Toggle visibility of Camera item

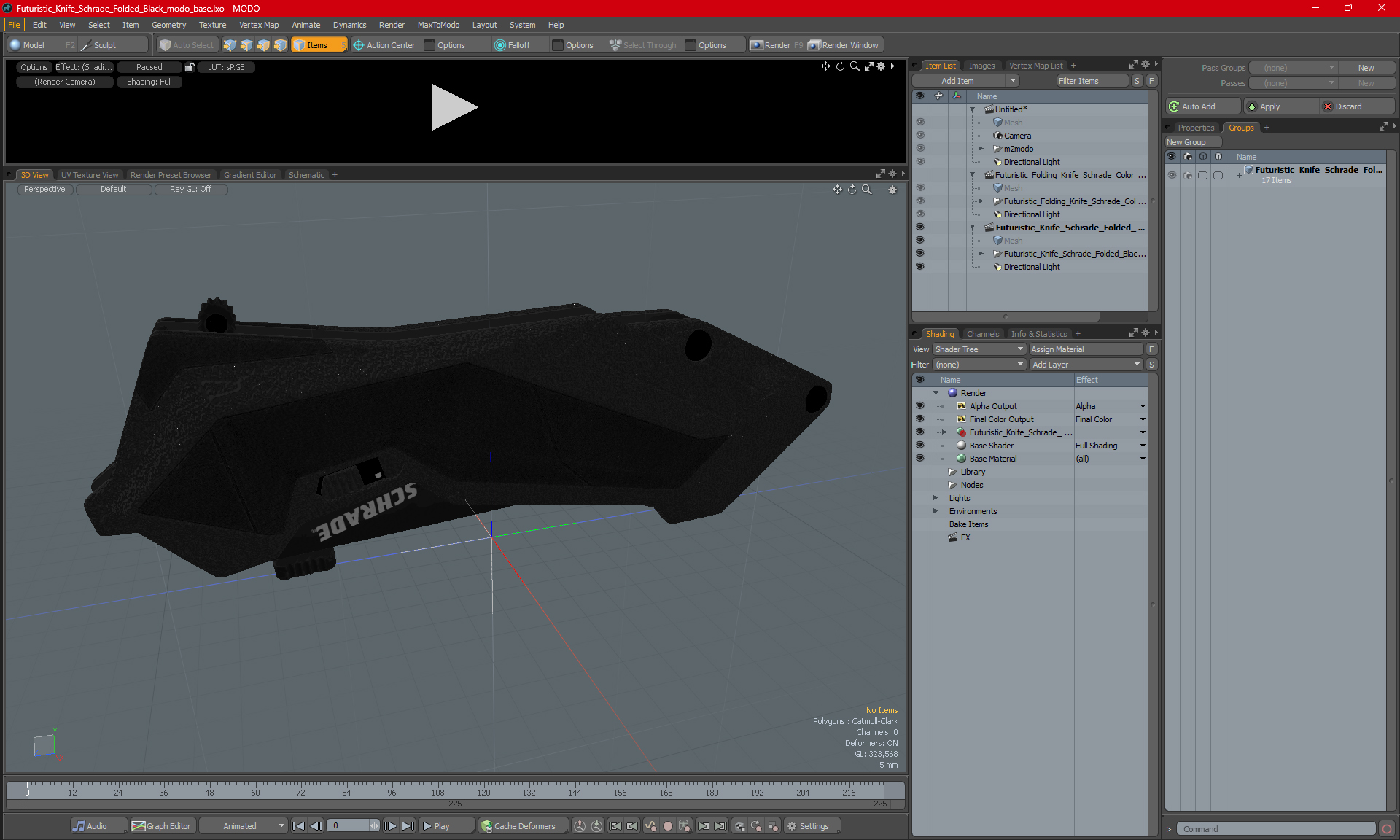919,136
